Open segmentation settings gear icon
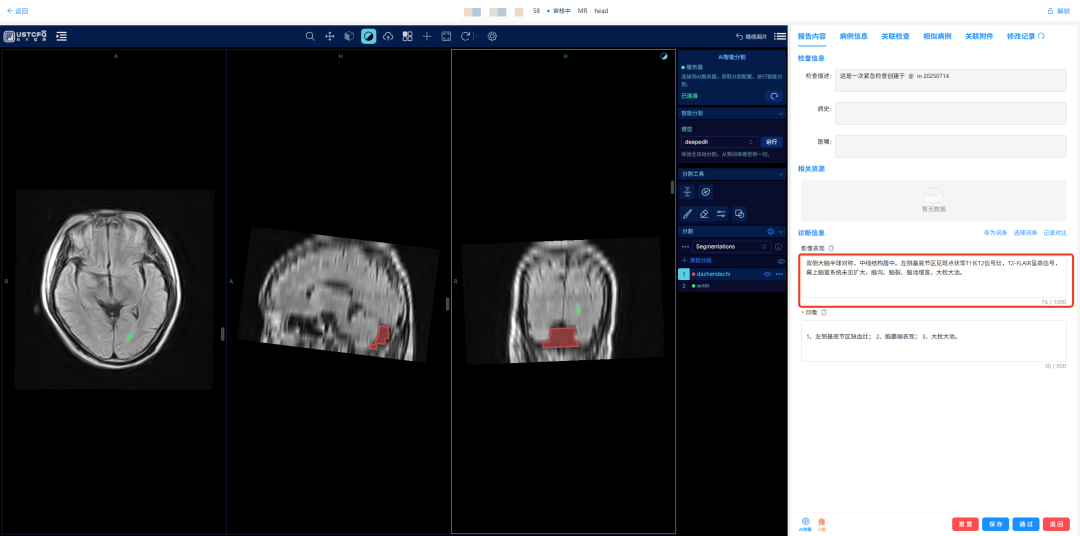 pos(771,231)
